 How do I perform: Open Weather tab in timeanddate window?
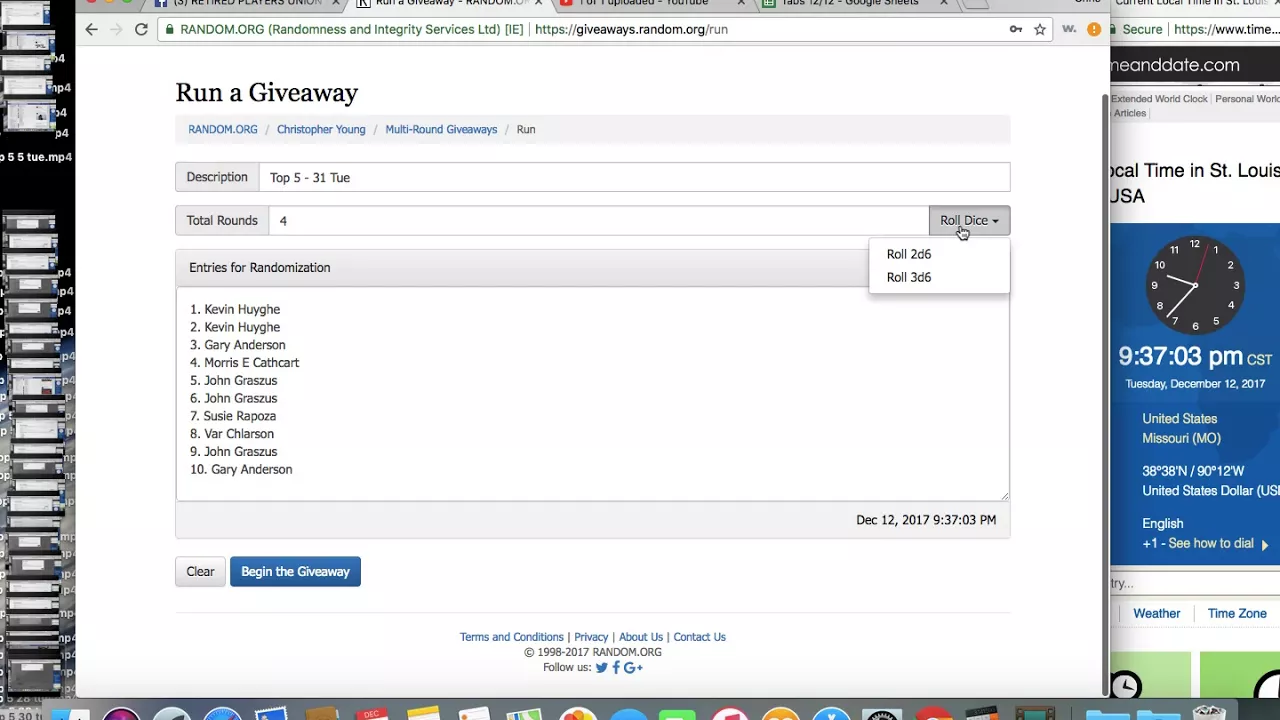click(1156, 614)
